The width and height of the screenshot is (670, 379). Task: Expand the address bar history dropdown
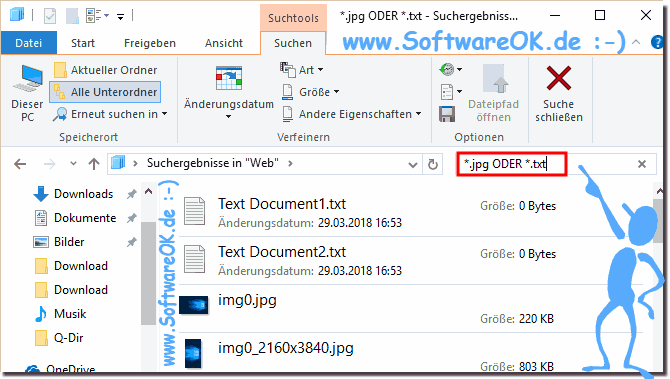click(412, 165)
